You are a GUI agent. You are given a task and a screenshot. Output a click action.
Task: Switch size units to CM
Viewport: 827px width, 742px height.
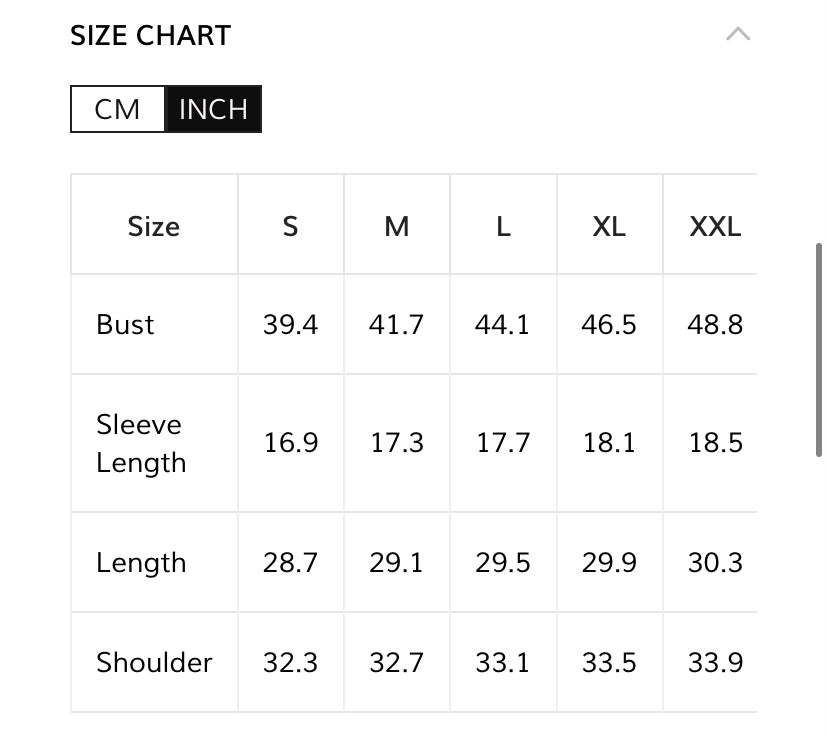[117, 109]
